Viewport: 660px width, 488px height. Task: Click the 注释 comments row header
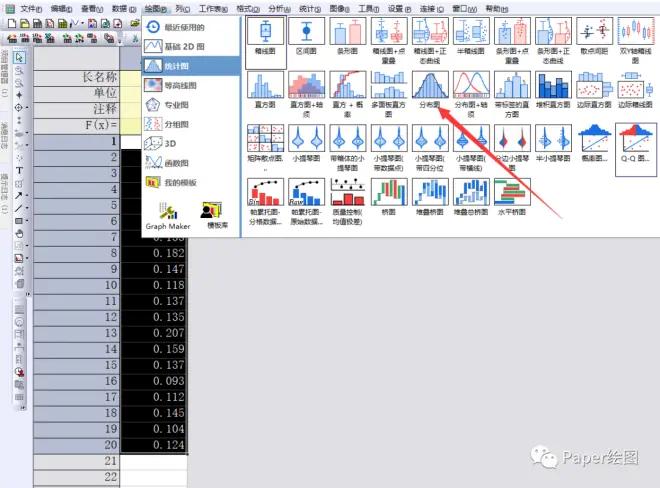coord(77,109)
